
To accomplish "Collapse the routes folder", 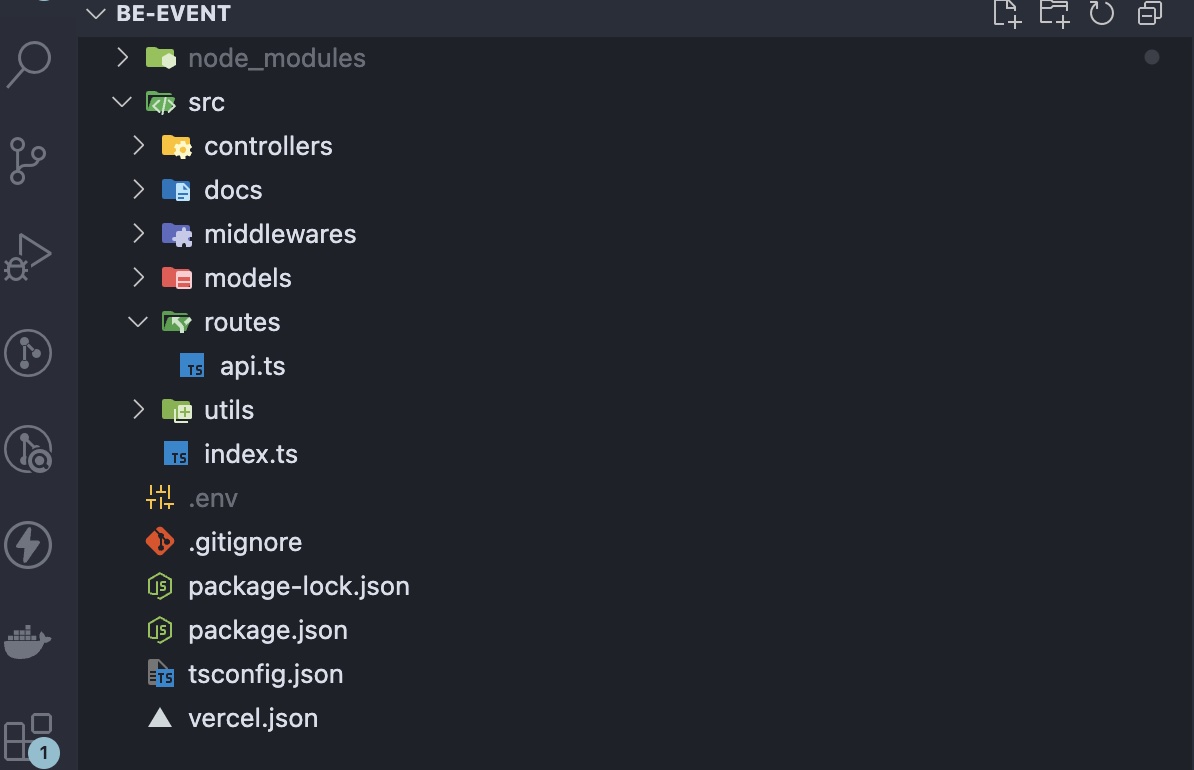I will (x=138, y=321).
